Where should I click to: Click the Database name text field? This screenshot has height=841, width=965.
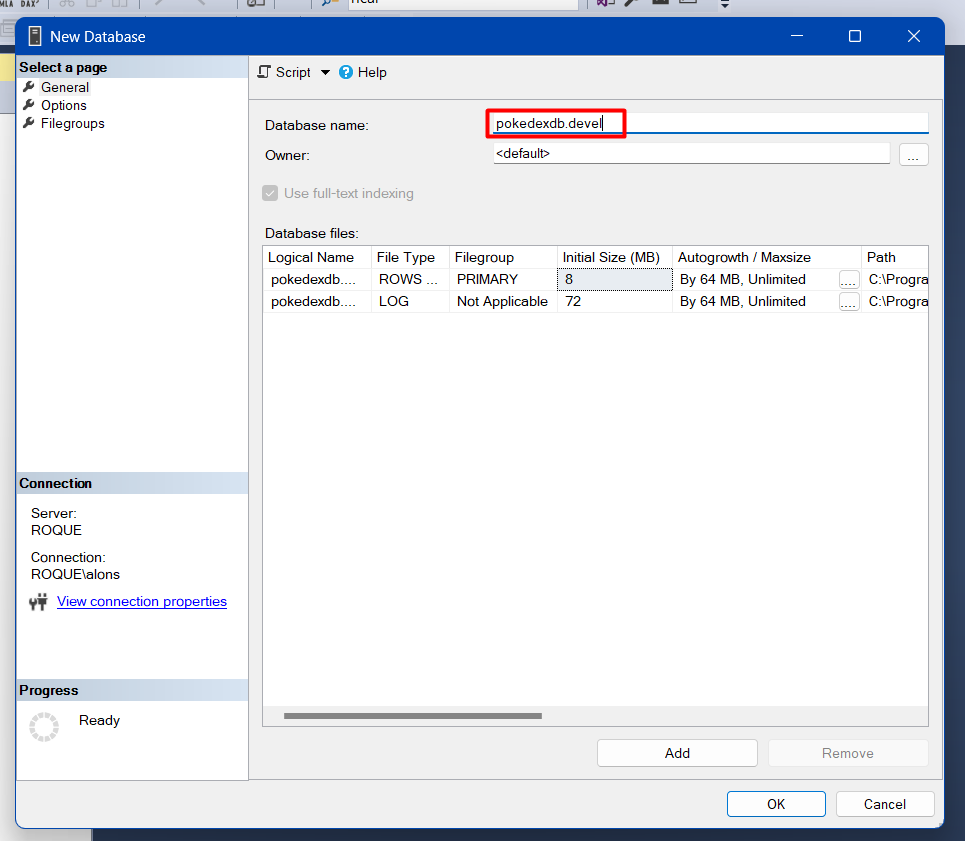[x=710, y=124]
